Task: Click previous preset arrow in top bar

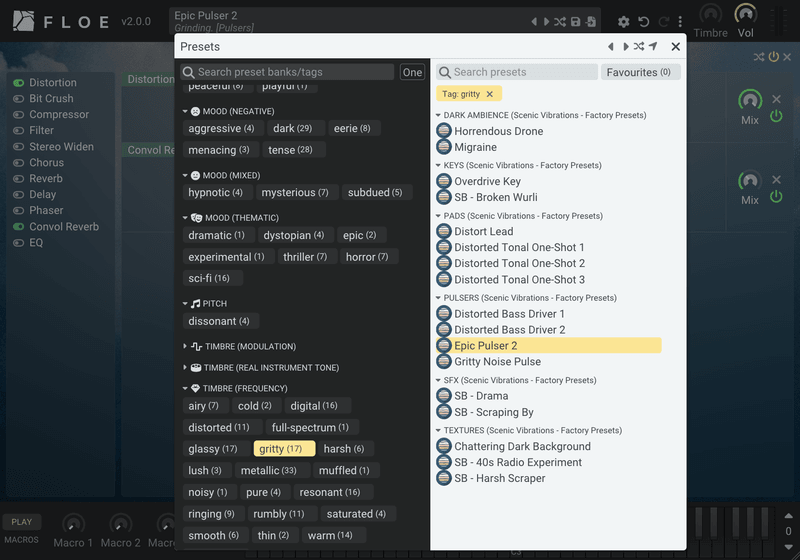Action: tap(534, 22)
